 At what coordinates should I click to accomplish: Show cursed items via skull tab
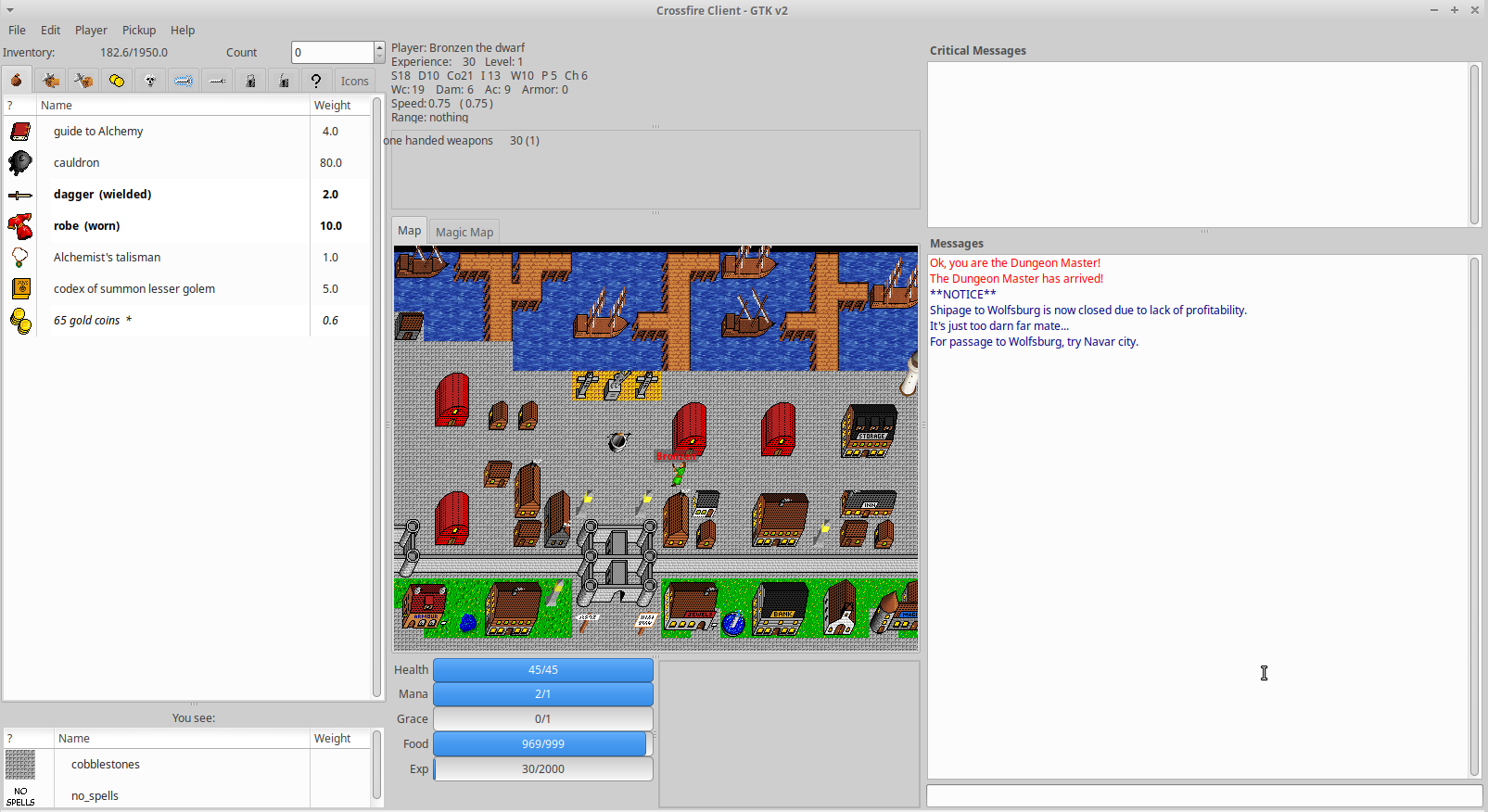point(150,81)
